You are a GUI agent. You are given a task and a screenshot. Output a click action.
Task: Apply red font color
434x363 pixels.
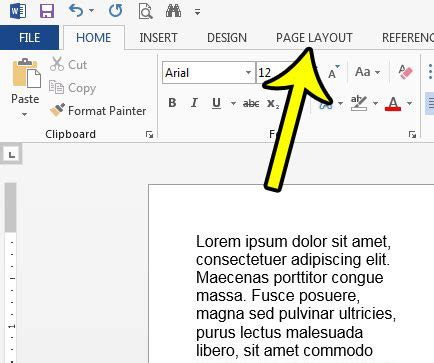(393, 103)
